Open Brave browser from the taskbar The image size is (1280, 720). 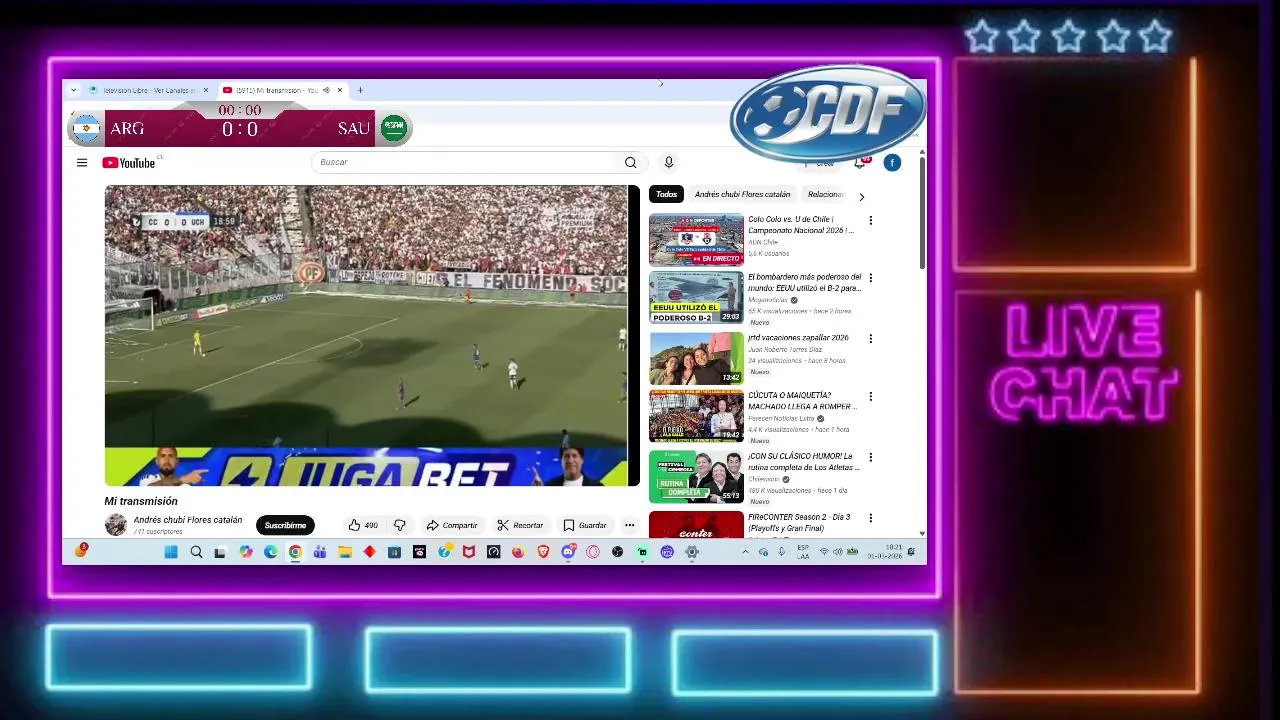point(543,552)
